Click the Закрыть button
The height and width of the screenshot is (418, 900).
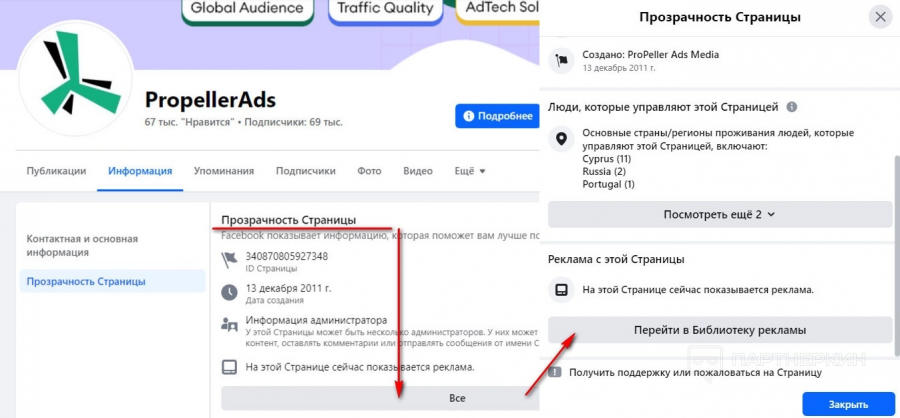pyautogui.click(x=848, y=404)
